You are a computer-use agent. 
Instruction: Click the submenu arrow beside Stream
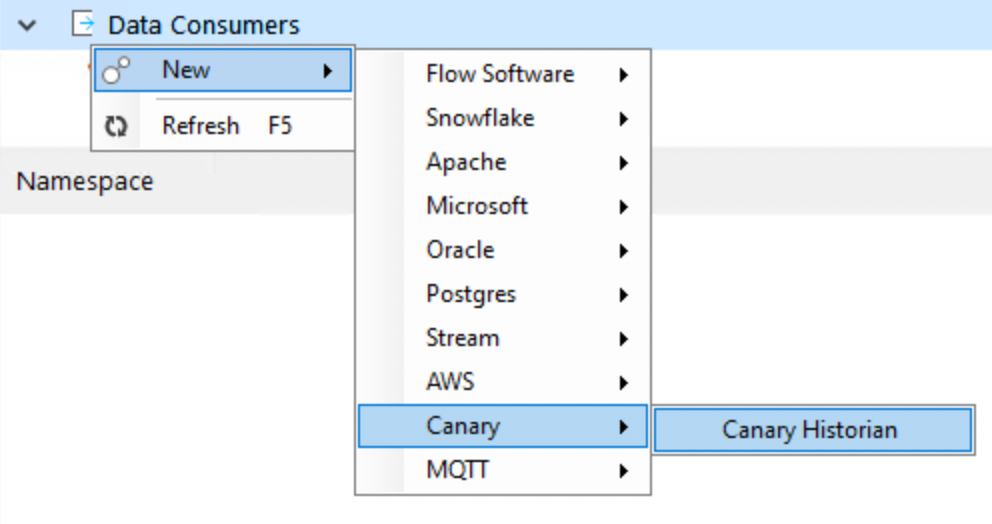[624, 339]
